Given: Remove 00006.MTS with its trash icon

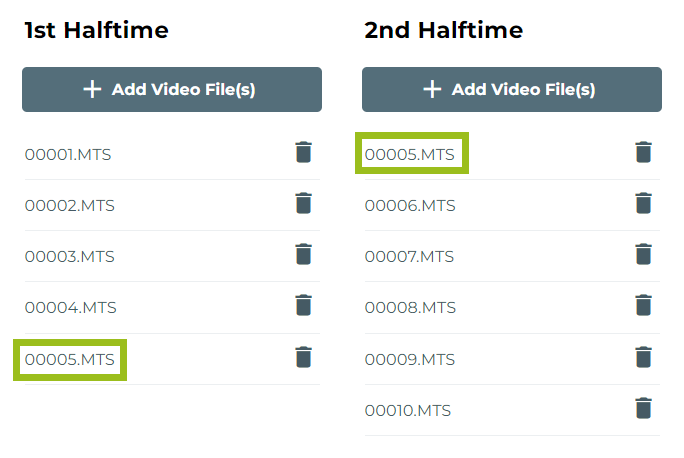Looking at the screenshot, I should pos(643,204).
